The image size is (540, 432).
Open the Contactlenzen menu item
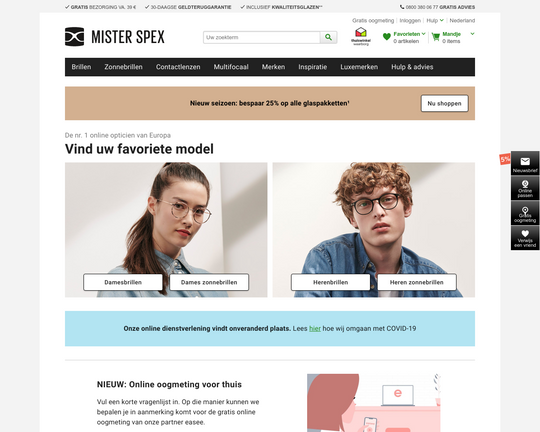pos(178,67)
